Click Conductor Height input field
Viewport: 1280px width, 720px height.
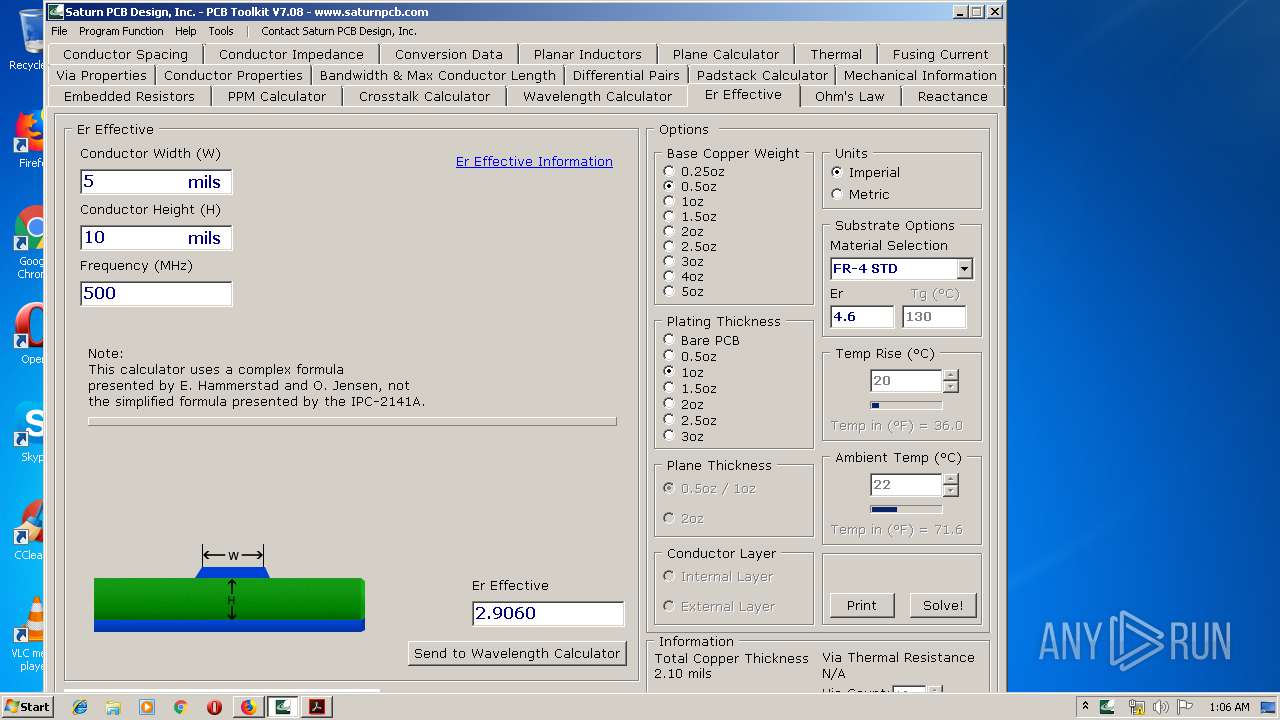click(x=156, y=238)
